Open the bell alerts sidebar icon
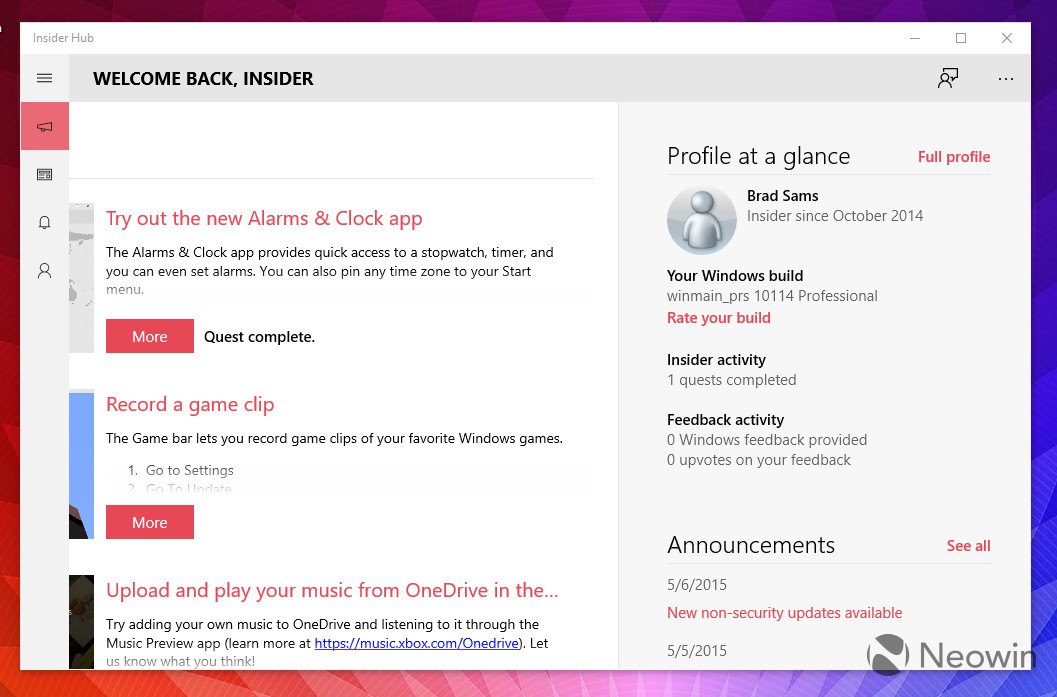The height and width of the screenshot is (697, 1057). [44, 222]
